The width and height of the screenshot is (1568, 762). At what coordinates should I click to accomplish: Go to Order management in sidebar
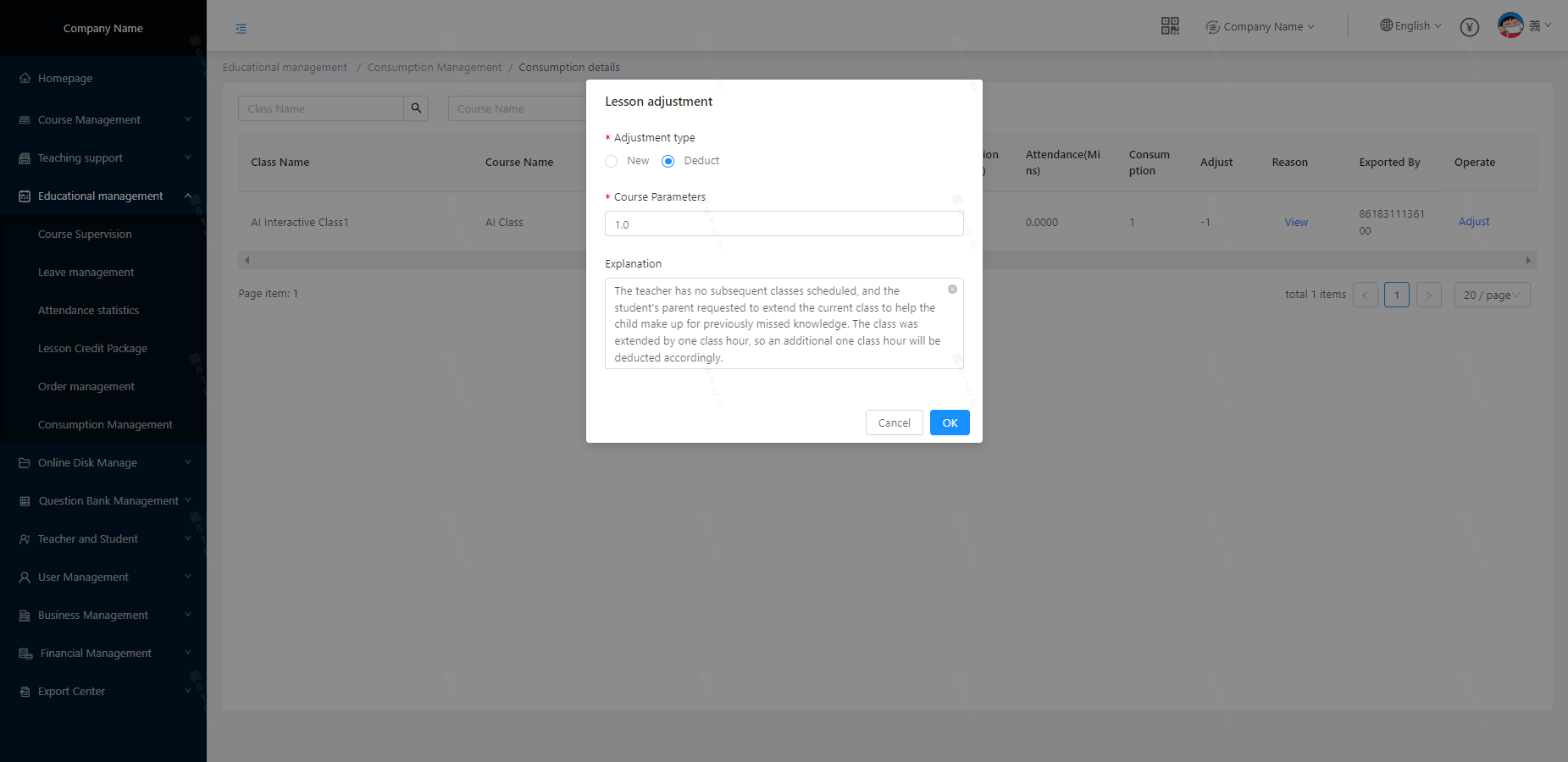tap(86, 387)
